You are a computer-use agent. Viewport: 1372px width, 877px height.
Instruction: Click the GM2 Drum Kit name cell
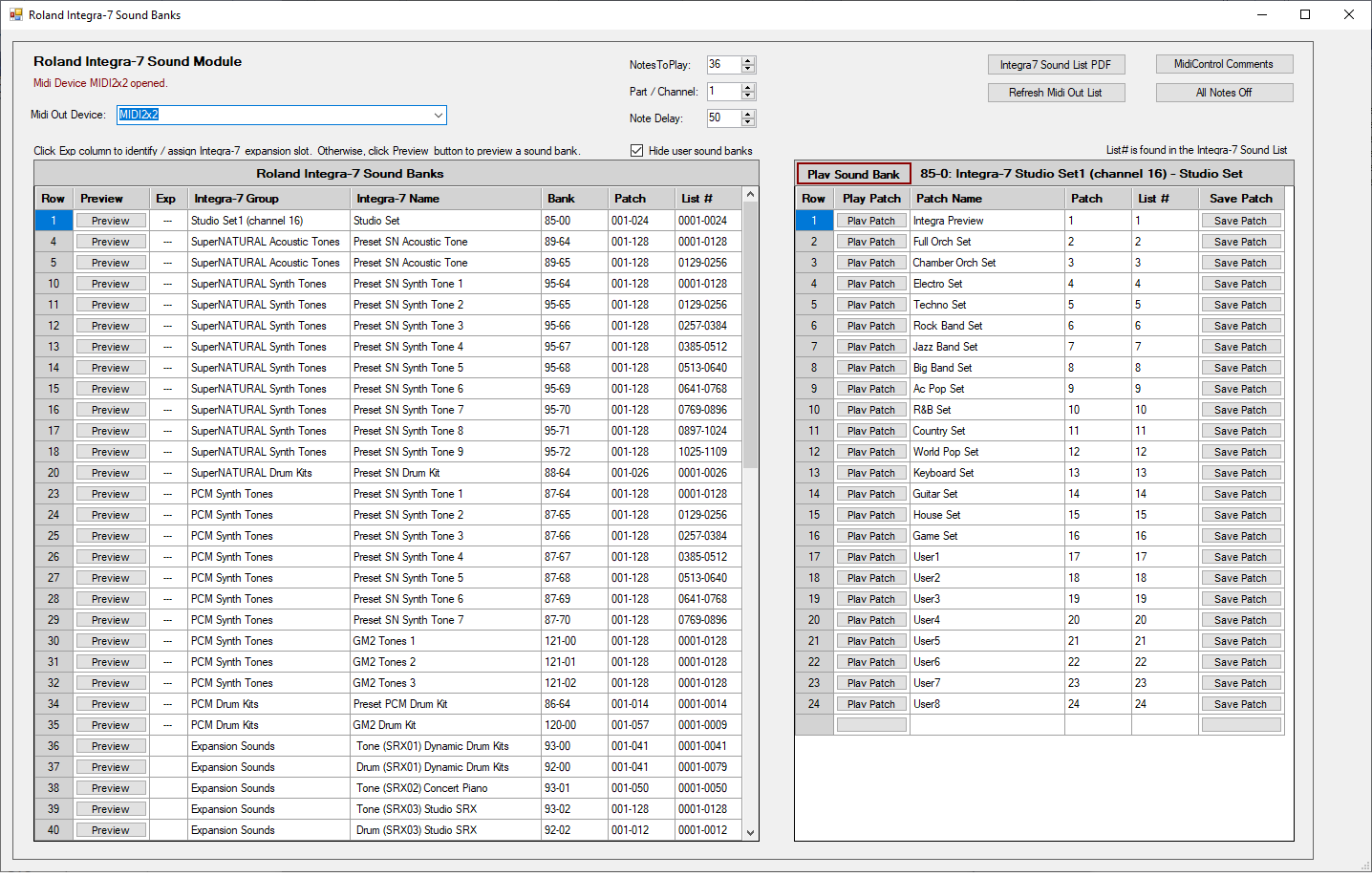(x=445, y=725)
